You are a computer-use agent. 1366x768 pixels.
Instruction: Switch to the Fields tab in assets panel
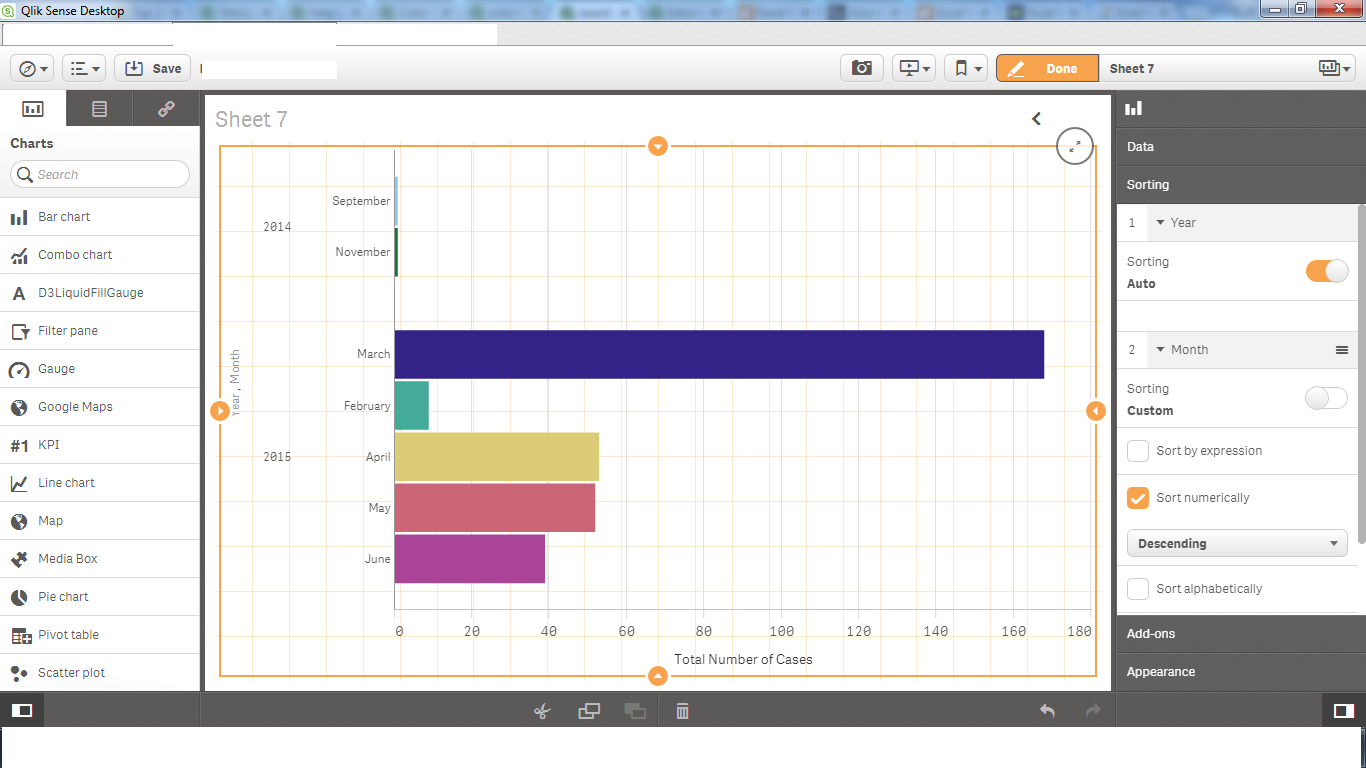99,109
